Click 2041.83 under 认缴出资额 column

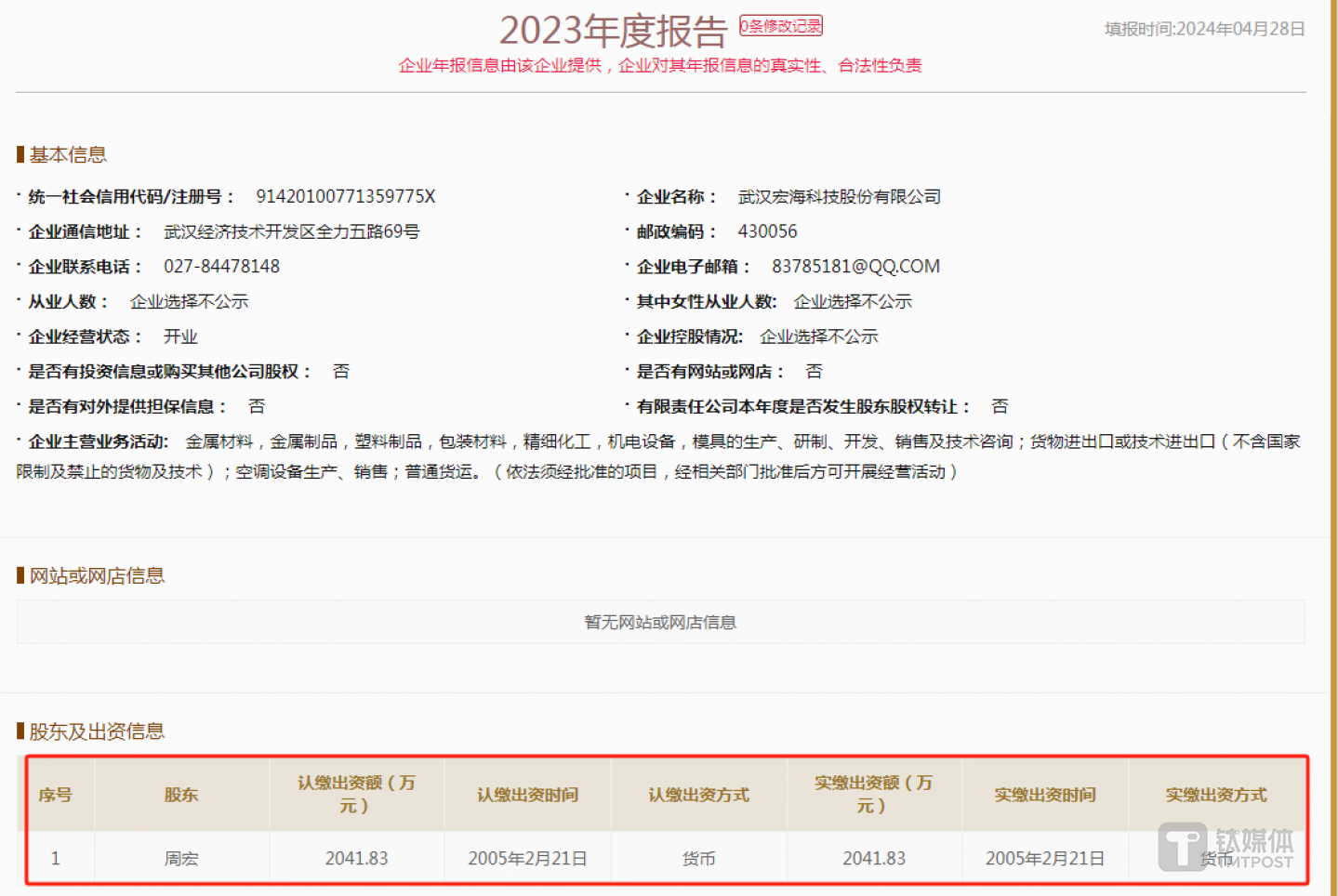point(356,859)
